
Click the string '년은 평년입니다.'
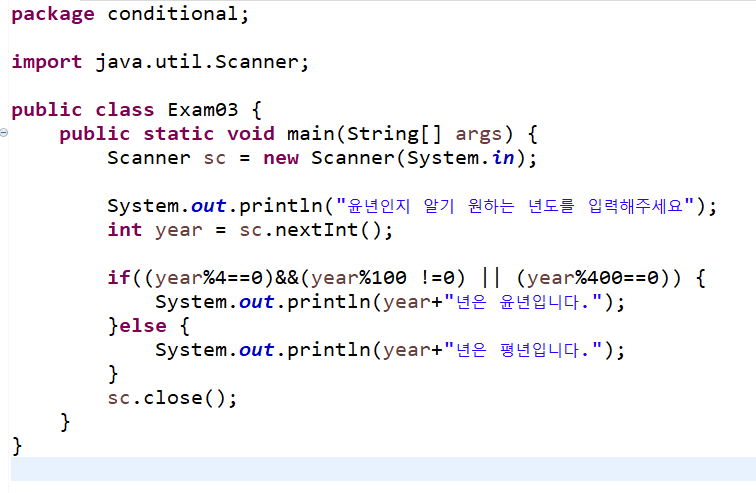click(523, 350)
